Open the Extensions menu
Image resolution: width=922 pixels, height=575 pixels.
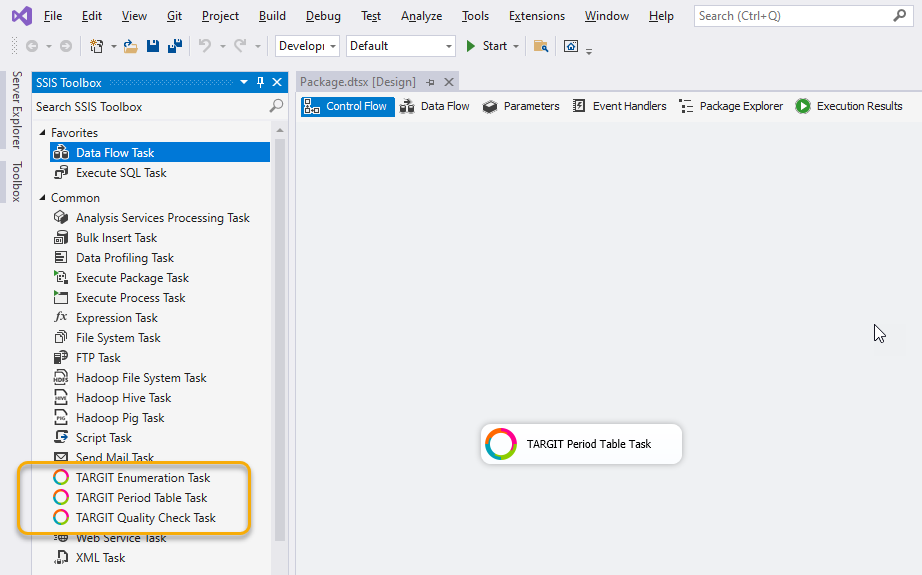click(x=537, y=16)
